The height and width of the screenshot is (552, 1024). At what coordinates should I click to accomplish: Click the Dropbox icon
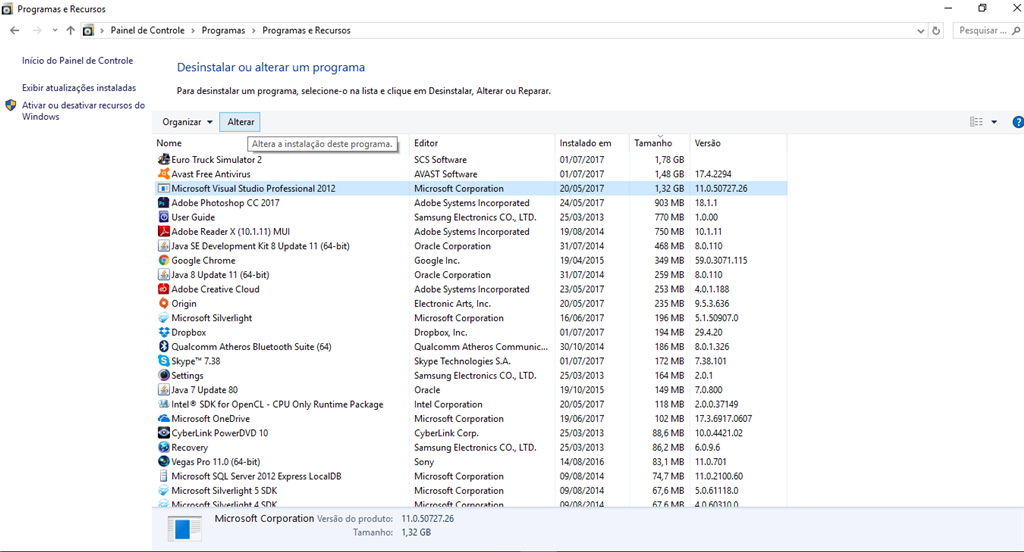pyautogui.click(x=164, y=332)
